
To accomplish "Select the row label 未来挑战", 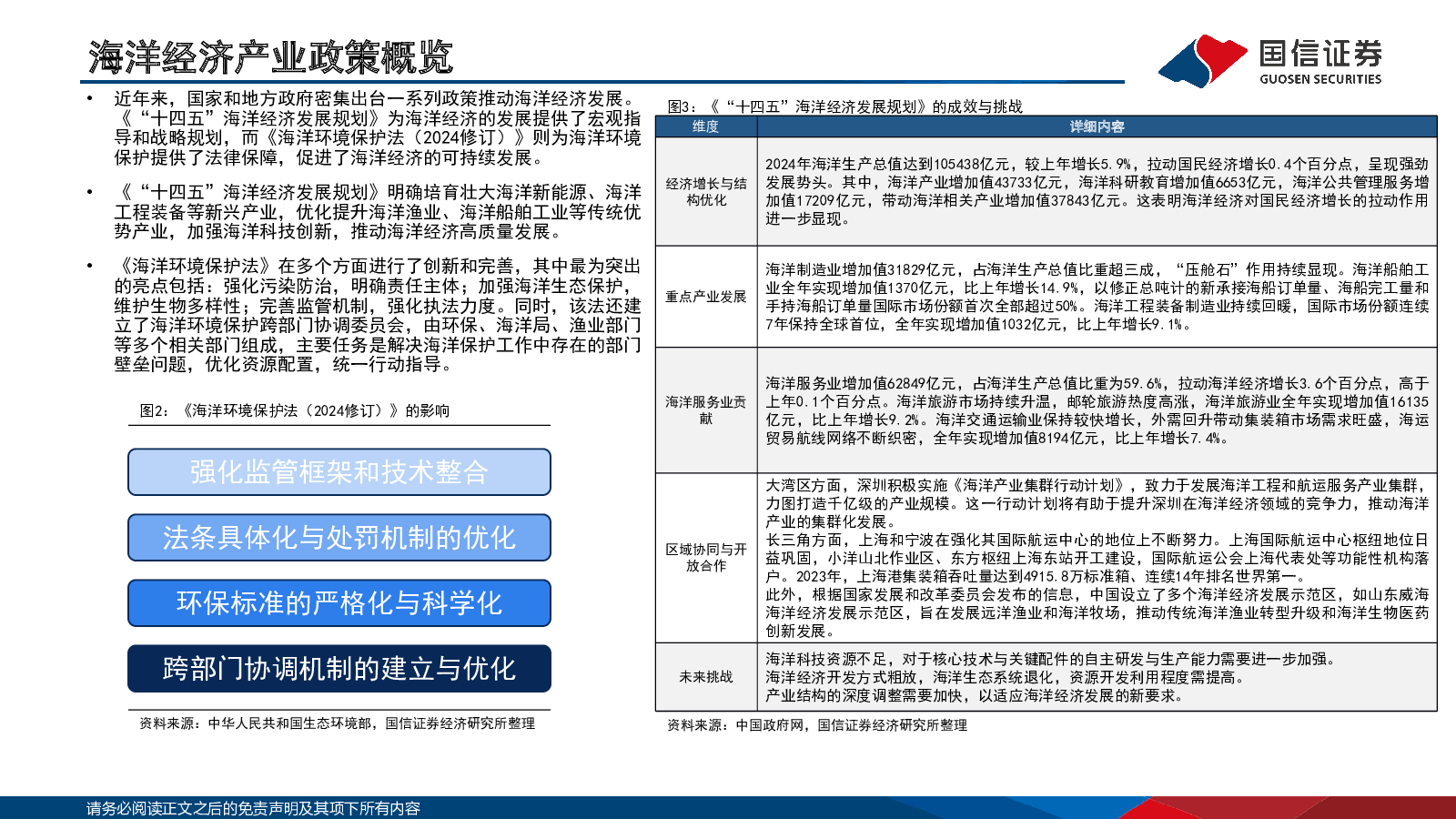I will coord(706,677).
